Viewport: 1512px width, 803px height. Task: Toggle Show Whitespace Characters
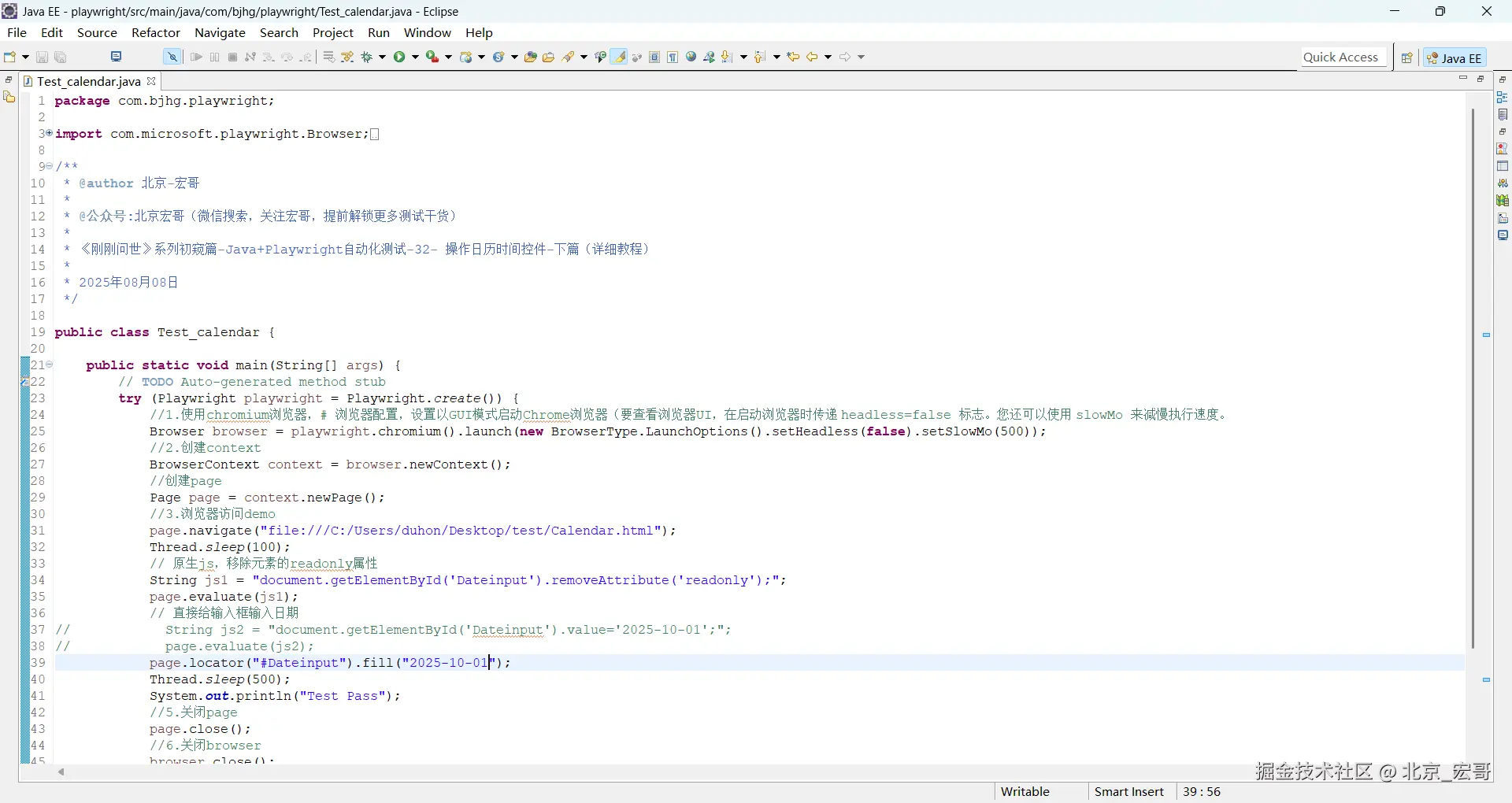[x=673, y=57]
